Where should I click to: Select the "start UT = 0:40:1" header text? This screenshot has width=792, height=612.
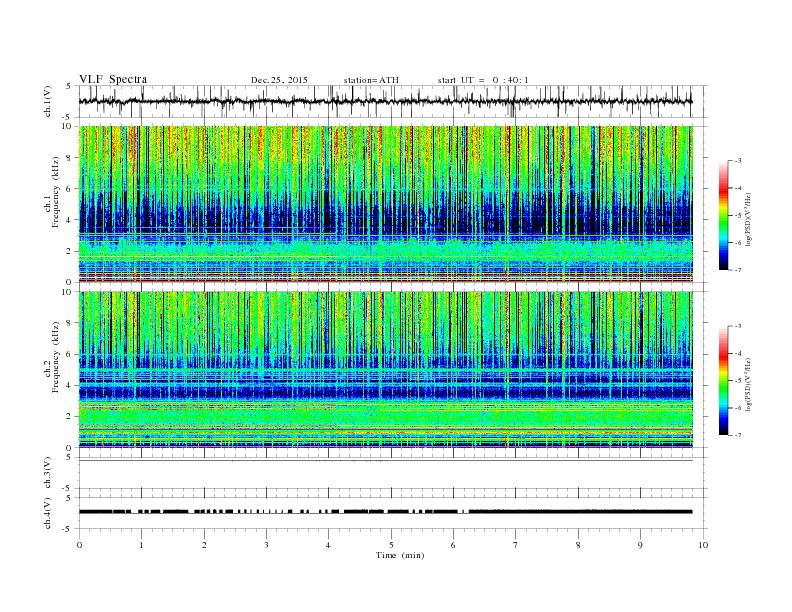pos(483,80)
